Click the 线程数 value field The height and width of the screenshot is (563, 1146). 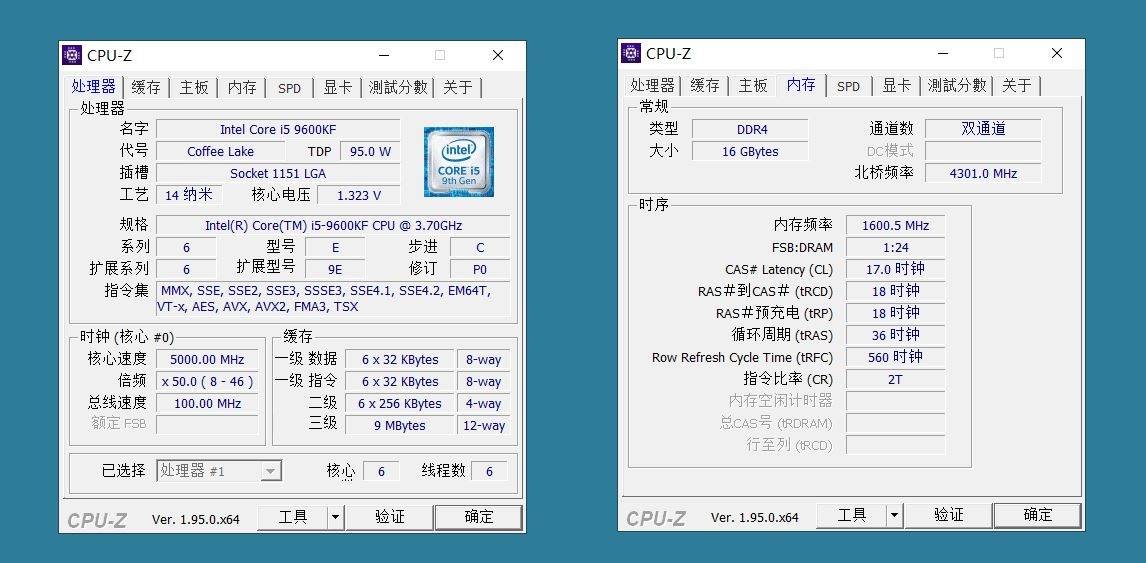489,472
